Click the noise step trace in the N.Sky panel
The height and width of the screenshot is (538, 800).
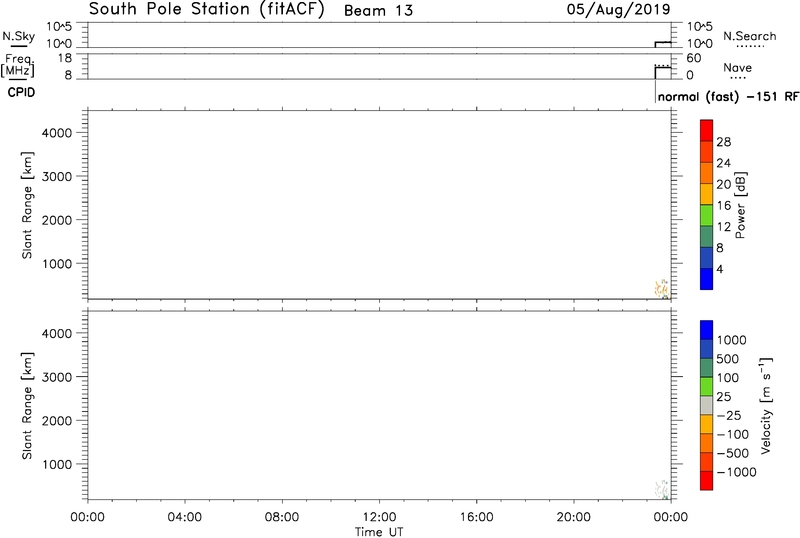[663, 44]
